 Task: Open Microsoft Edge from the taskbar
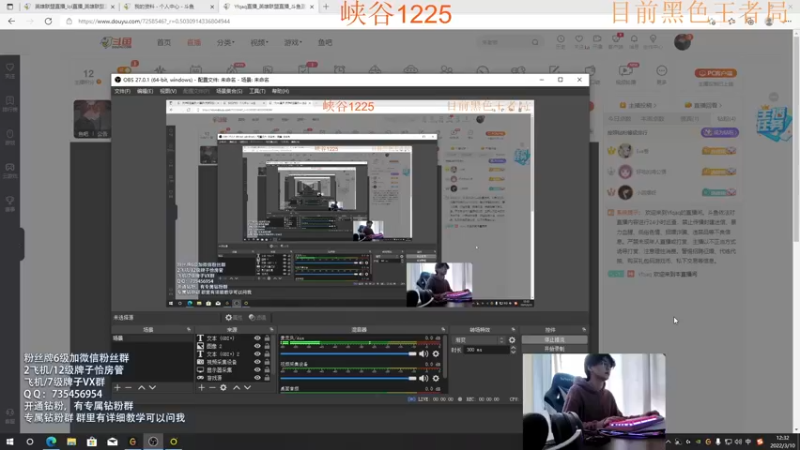[51, 441]
